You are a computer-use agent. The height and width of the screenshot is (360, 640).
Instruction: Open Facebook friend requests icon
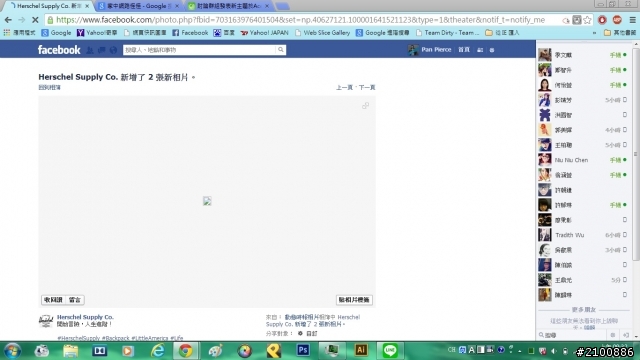(90, 50)
